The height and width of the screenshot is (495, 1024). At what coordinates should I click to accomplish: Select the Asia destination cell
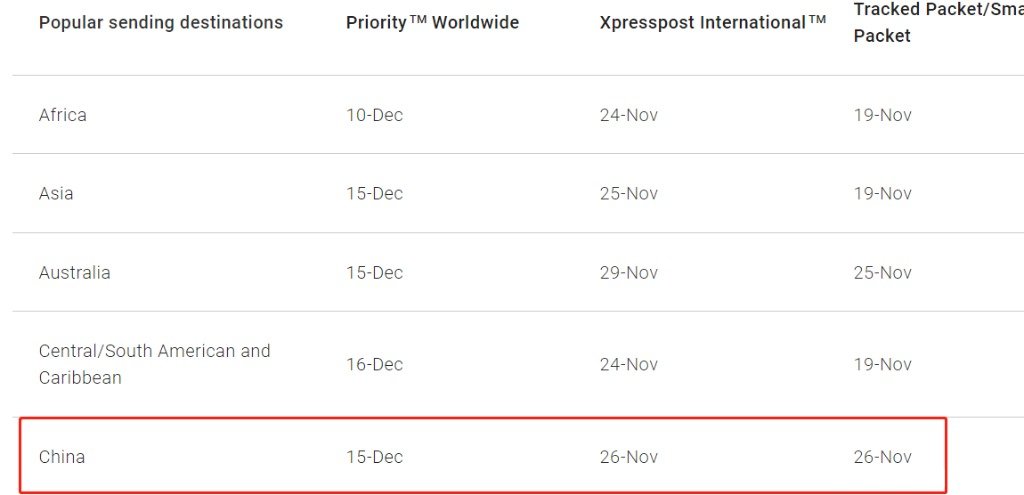[56, 193]
